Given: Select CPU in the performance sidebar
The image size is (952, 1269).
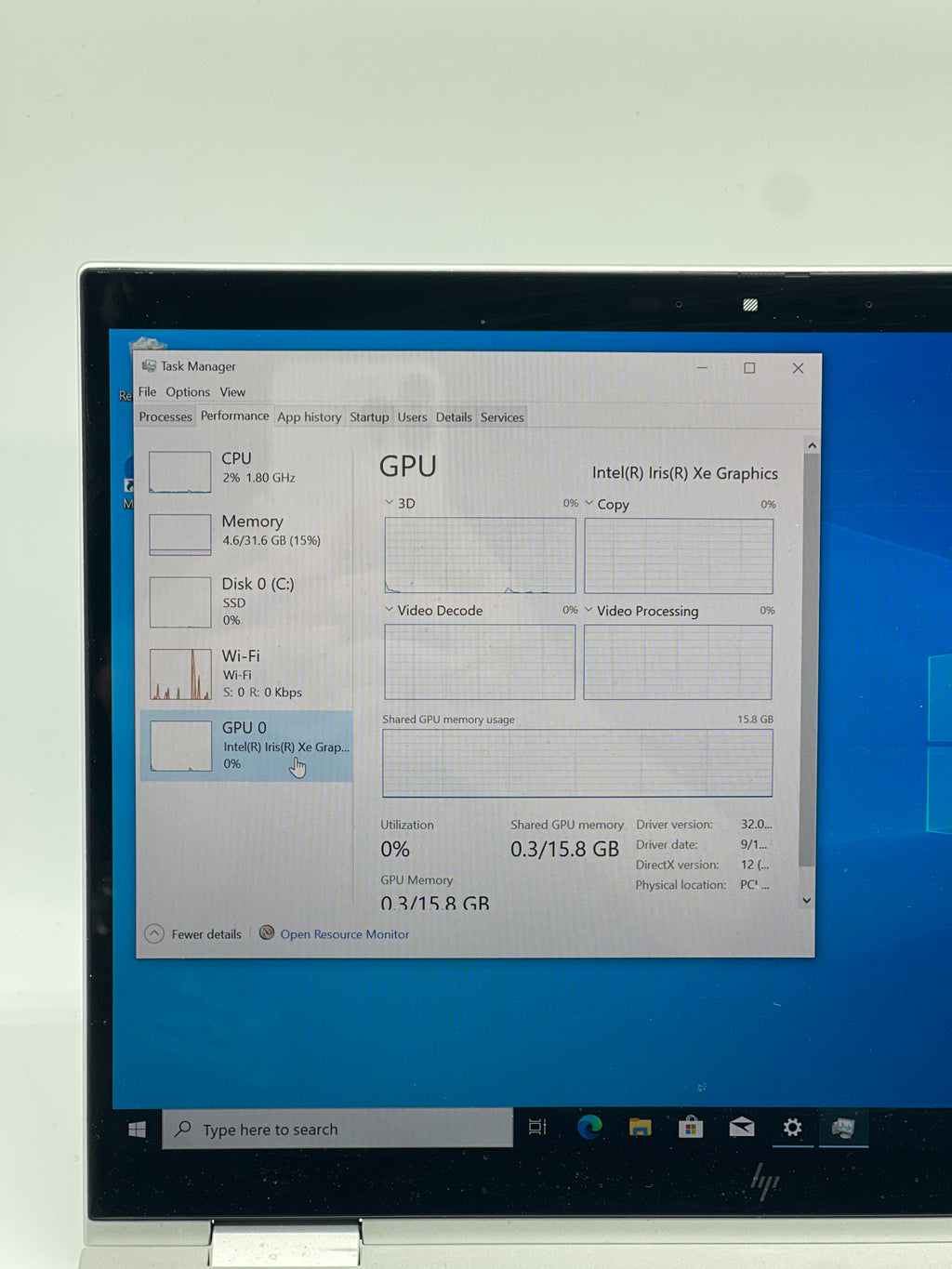Looking at the screenshot, I should 246,471.
